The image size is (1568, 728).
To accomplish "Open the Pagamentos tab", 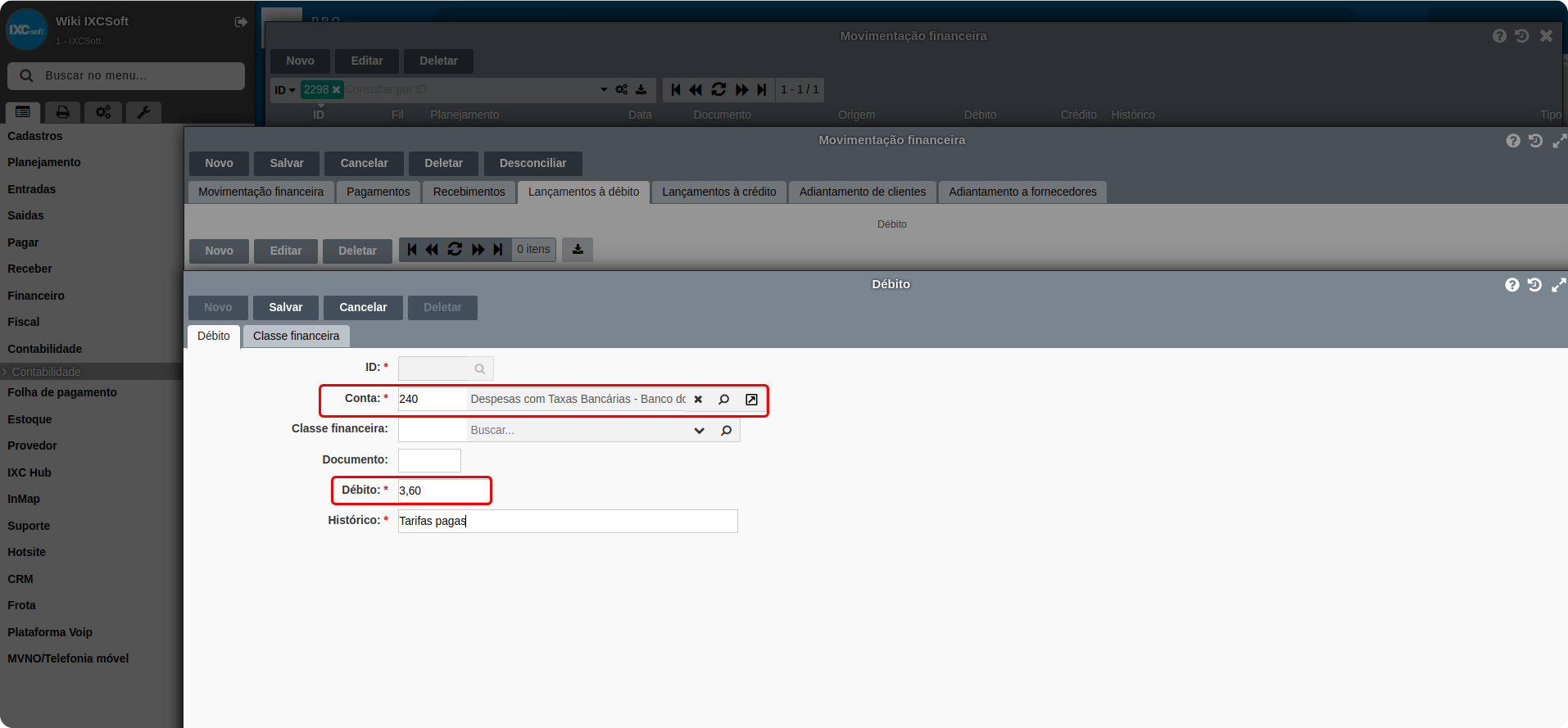I will [x=378, y=192].
